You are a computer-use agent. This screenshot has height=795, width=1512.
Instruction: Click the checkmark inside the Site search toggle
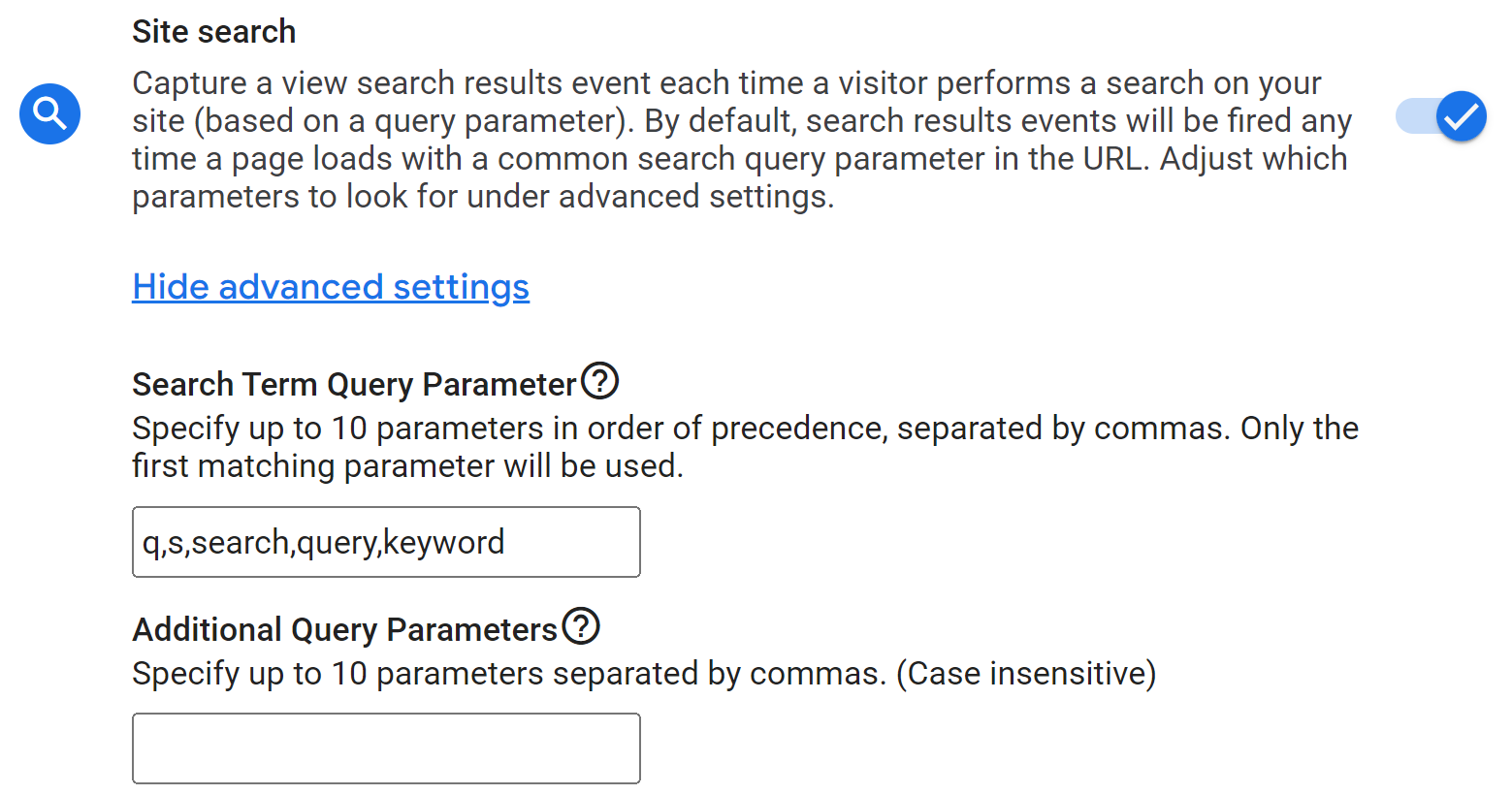(1461, 115)
